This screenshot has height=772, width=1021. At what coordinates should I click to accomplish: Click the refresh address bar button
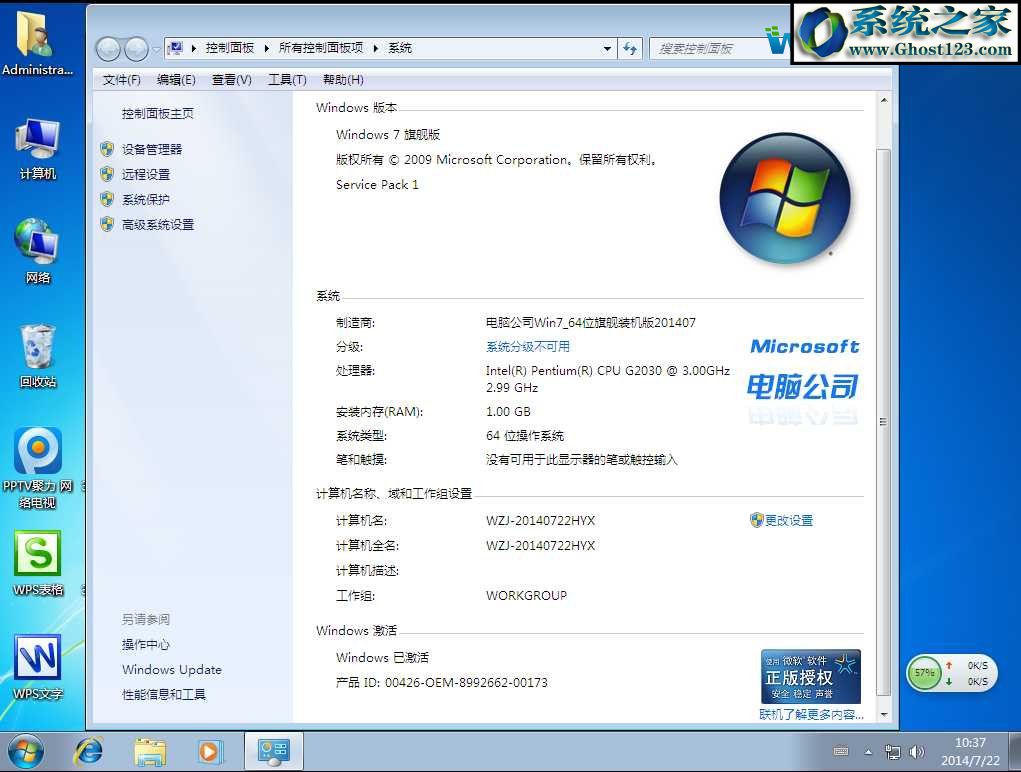(630, 48)
